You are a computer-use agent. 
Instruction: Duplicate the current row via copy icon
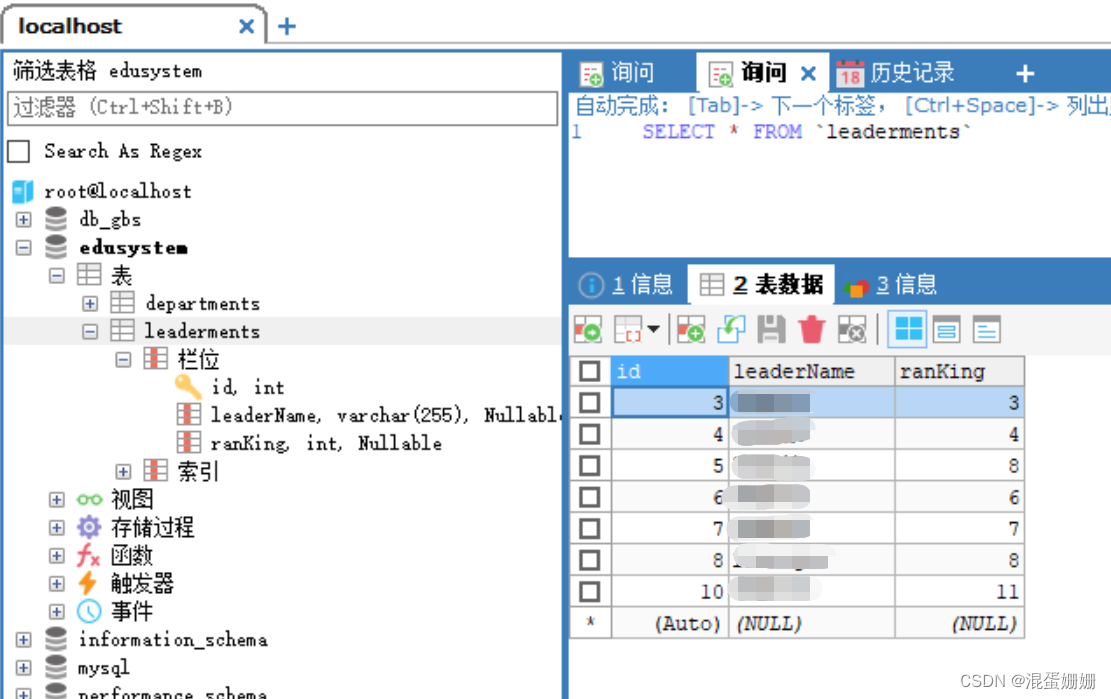731,329
